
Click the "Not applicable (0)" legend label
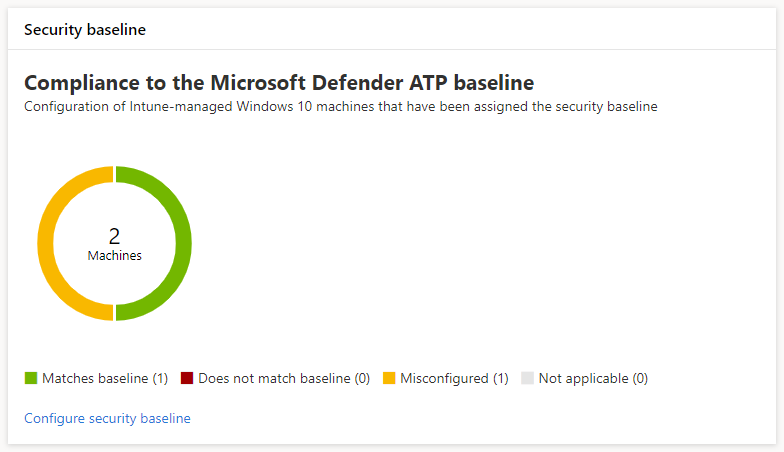(x=593, y=379)
